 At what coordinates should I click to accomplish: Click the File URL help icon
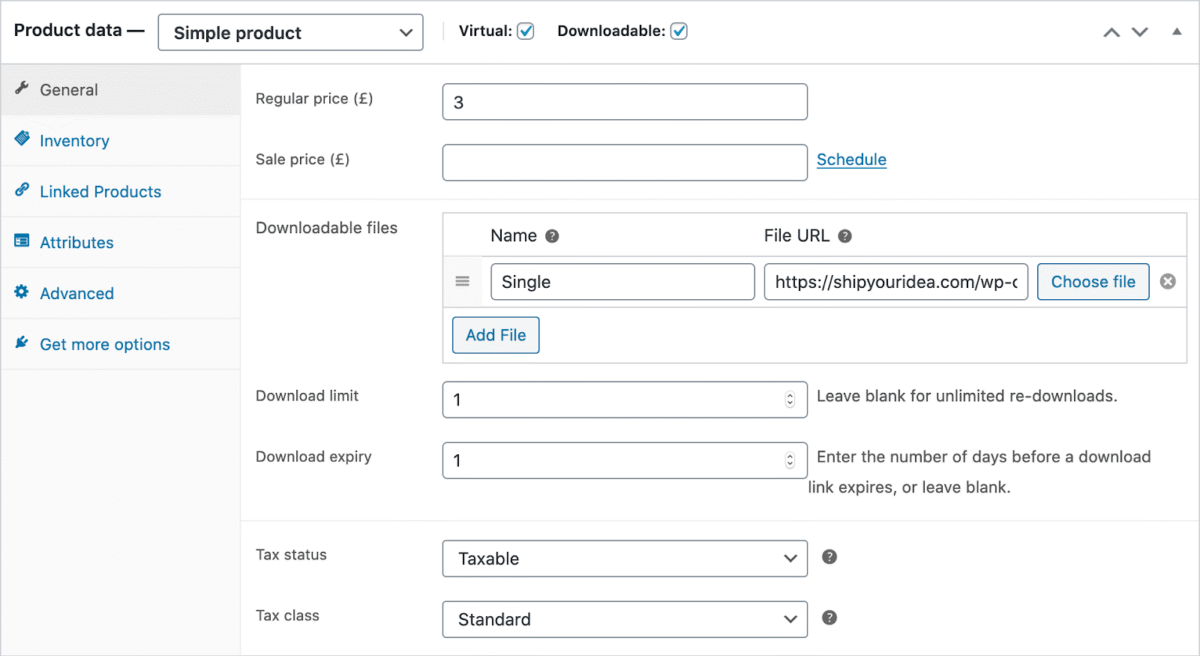[845, 235]
